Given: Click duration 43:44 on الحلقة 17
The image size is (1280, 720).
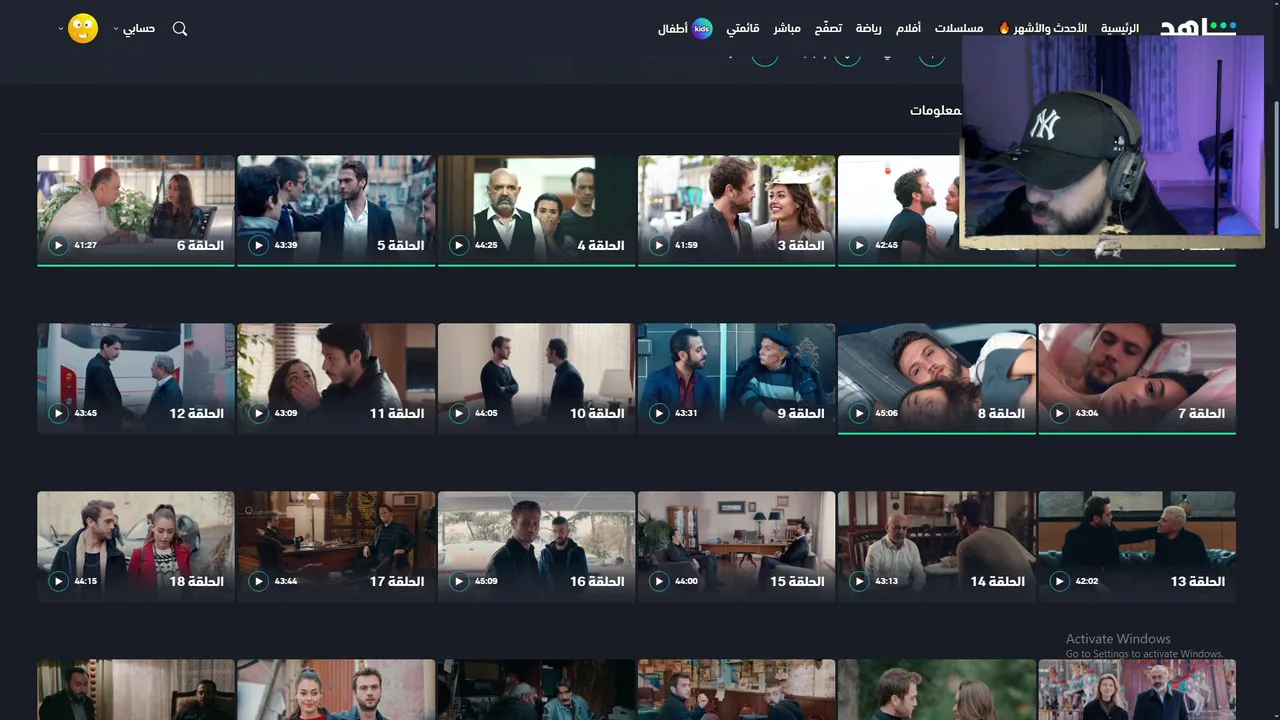Looking at the screenshot, I should coord(286,581).
